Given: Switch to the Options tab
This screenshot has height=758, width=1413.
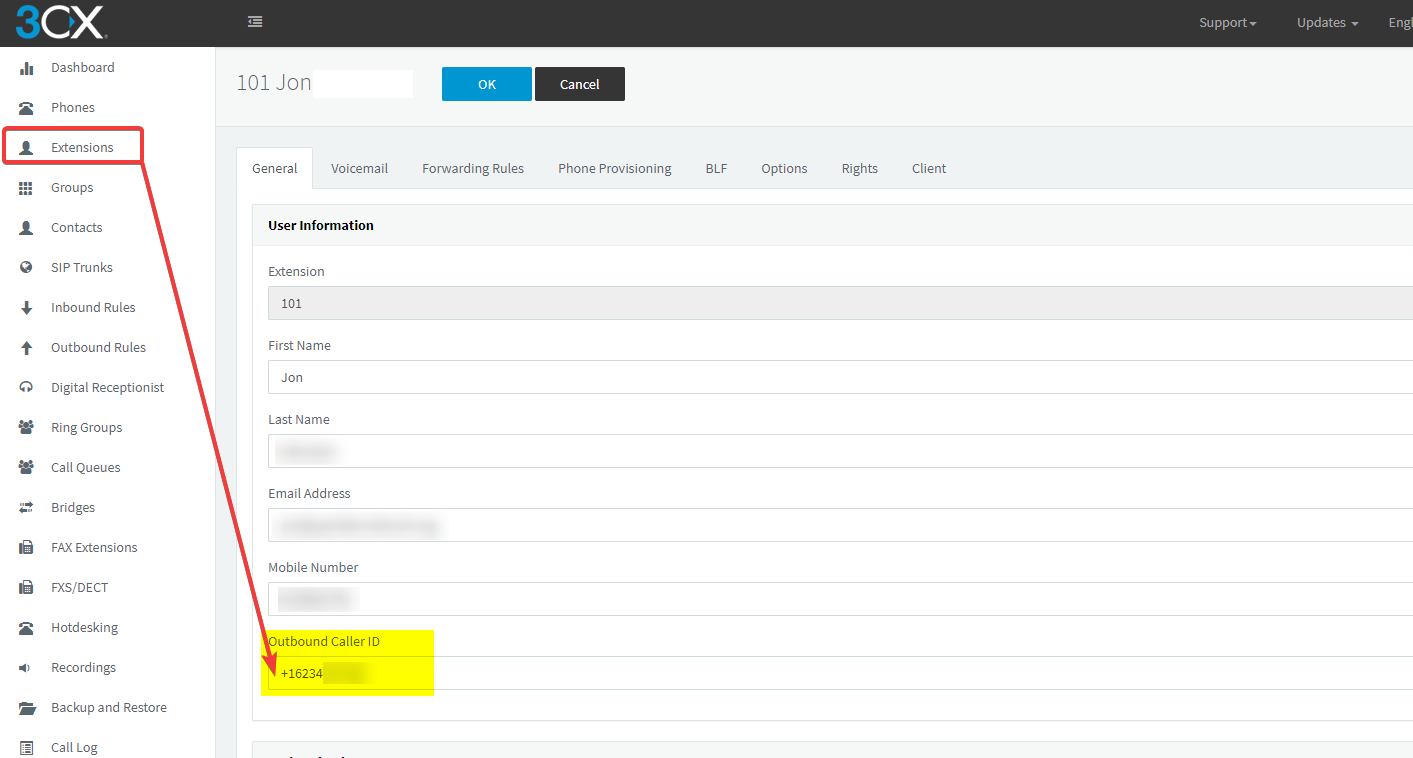Looking at the screenshot, I should pos(784,168).
